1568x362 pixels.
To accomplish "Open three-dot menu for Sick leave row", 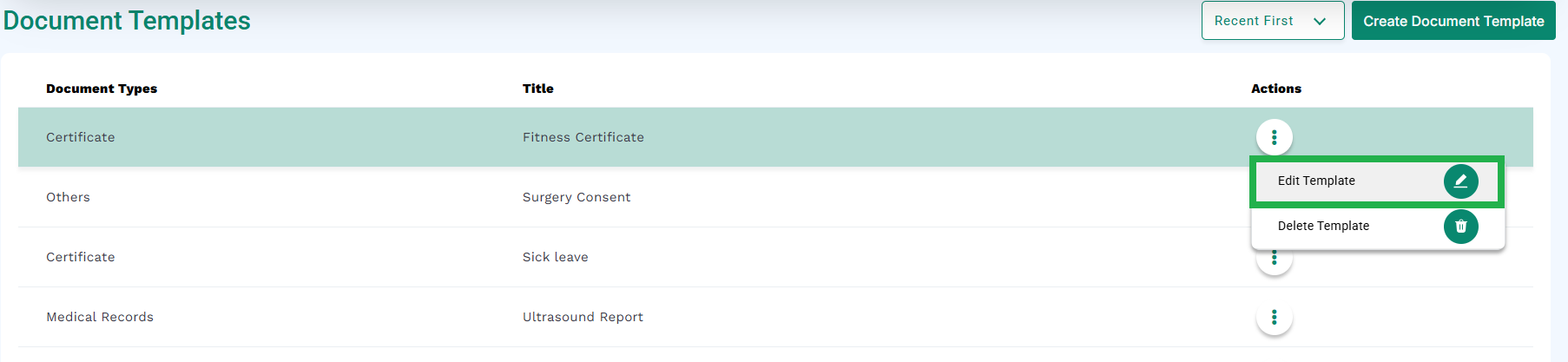I will [1274, 258].
